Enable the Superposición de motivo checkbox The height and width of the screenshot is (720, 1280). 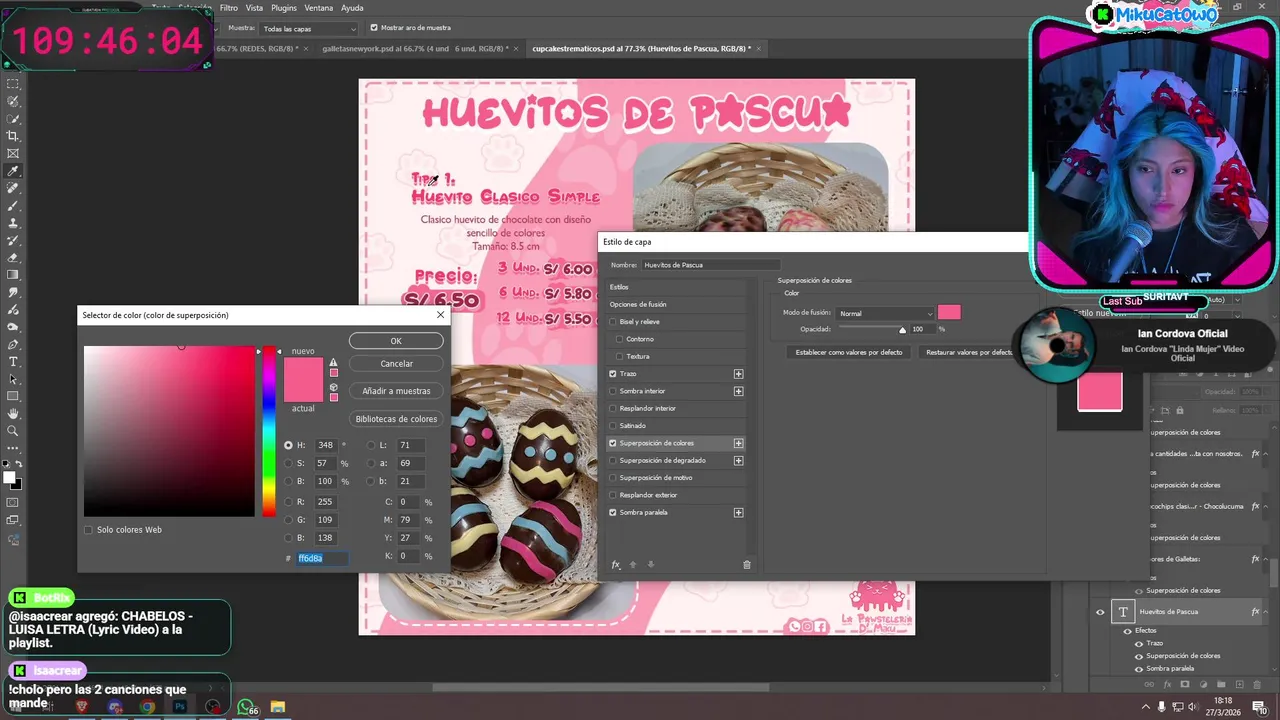[613, 478]
